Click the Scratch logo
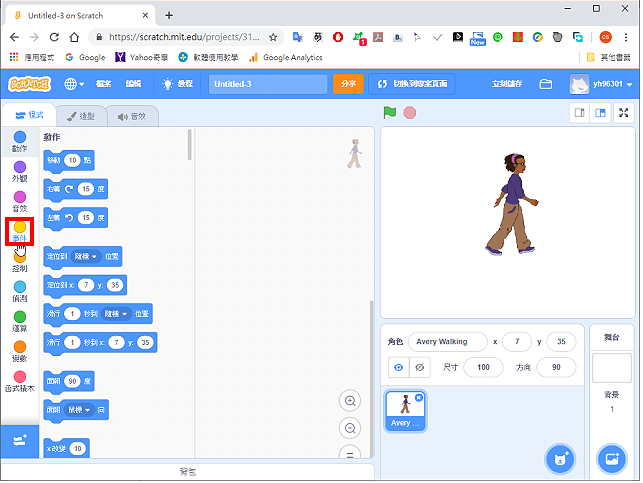Screen dimensions: 643x483 pos(29,84)
